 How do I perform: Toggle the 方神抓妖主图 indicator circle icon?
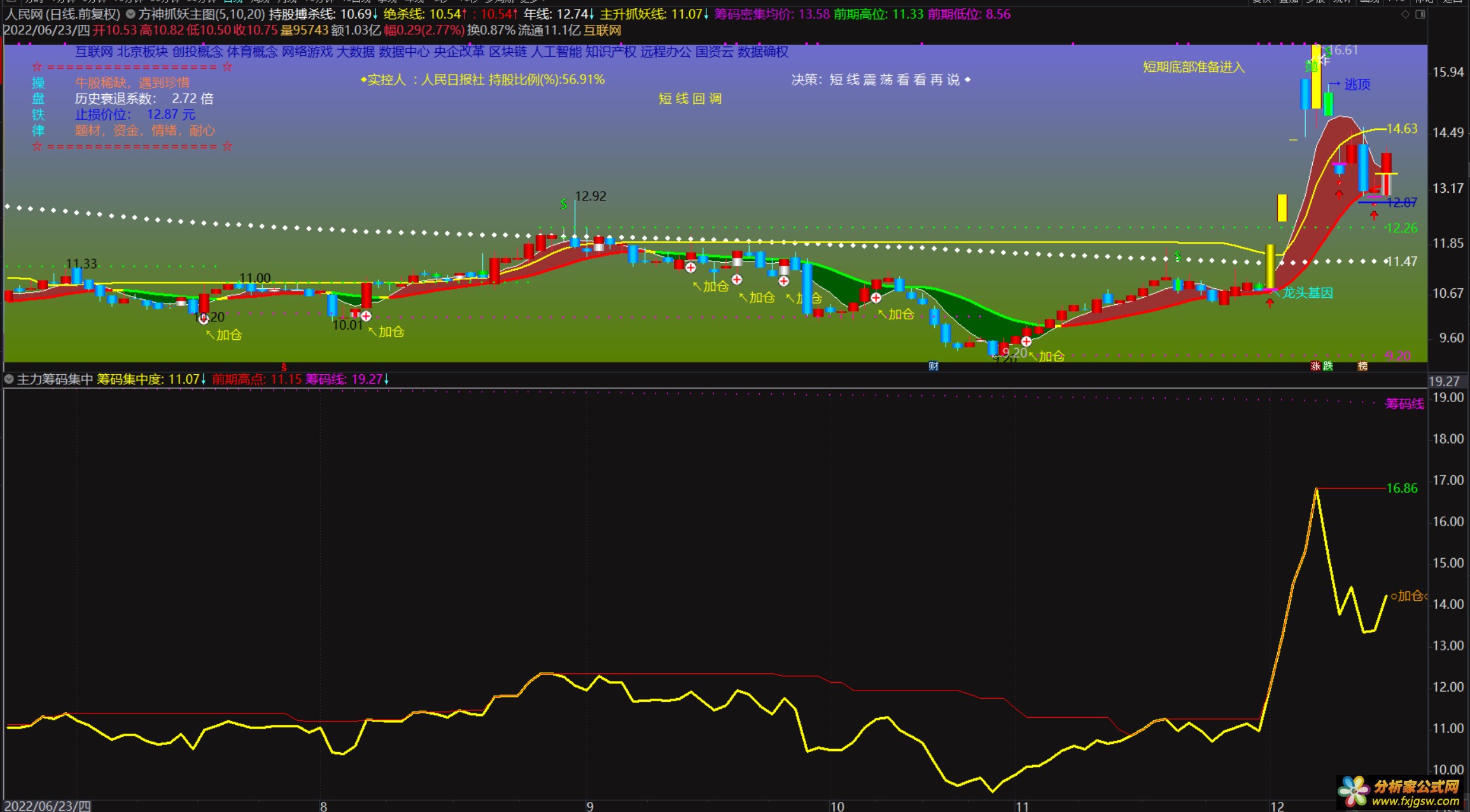coord(130,14)
